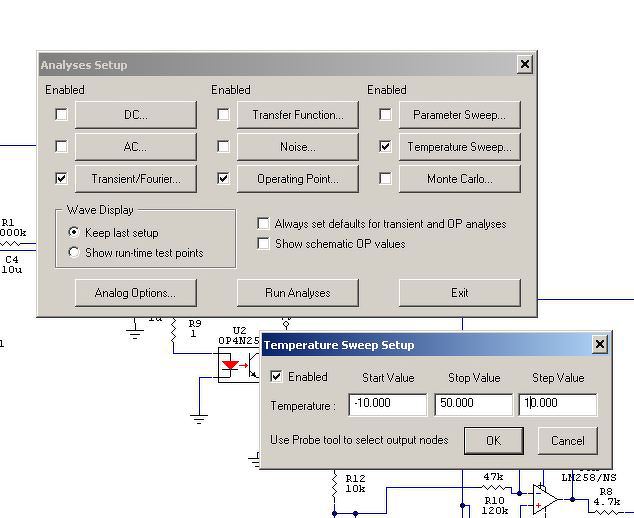
Task: Enable the AC analysis checkbox
Action: coord(61,146)
